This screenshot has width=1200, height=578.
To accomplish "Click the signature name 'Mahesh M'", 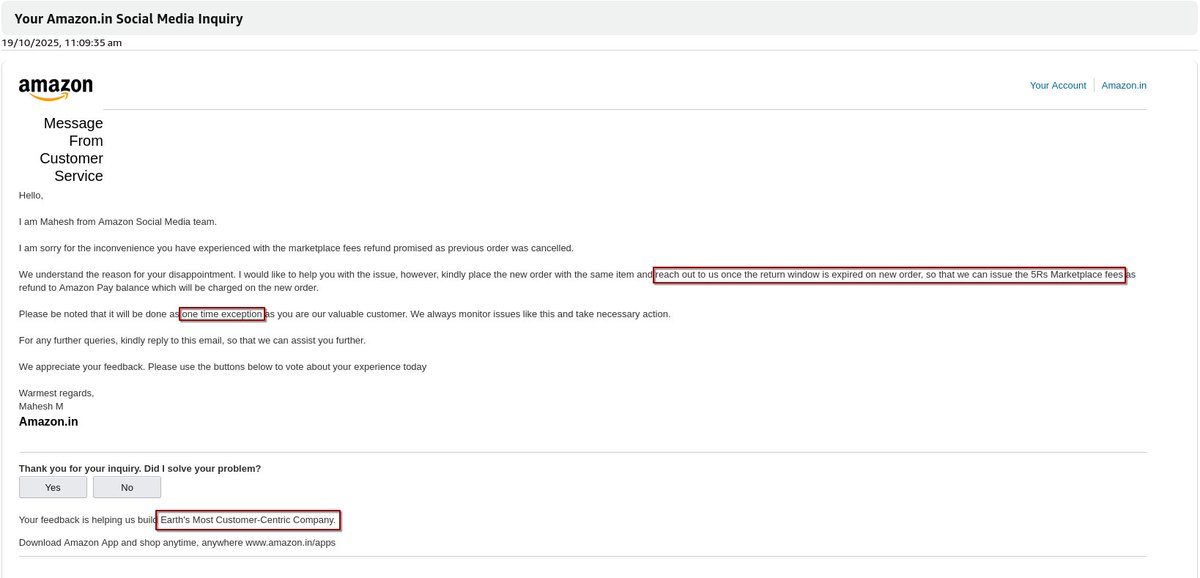I will [41, 406].
